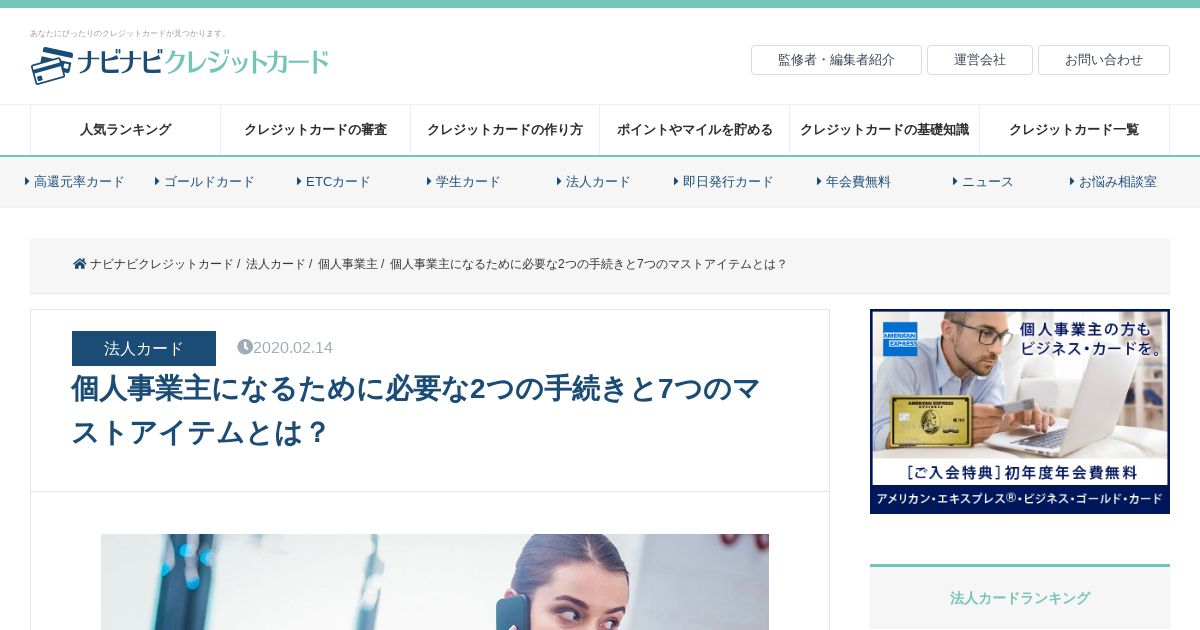Click the home icon in the breadcrumb

coord(80,264)
